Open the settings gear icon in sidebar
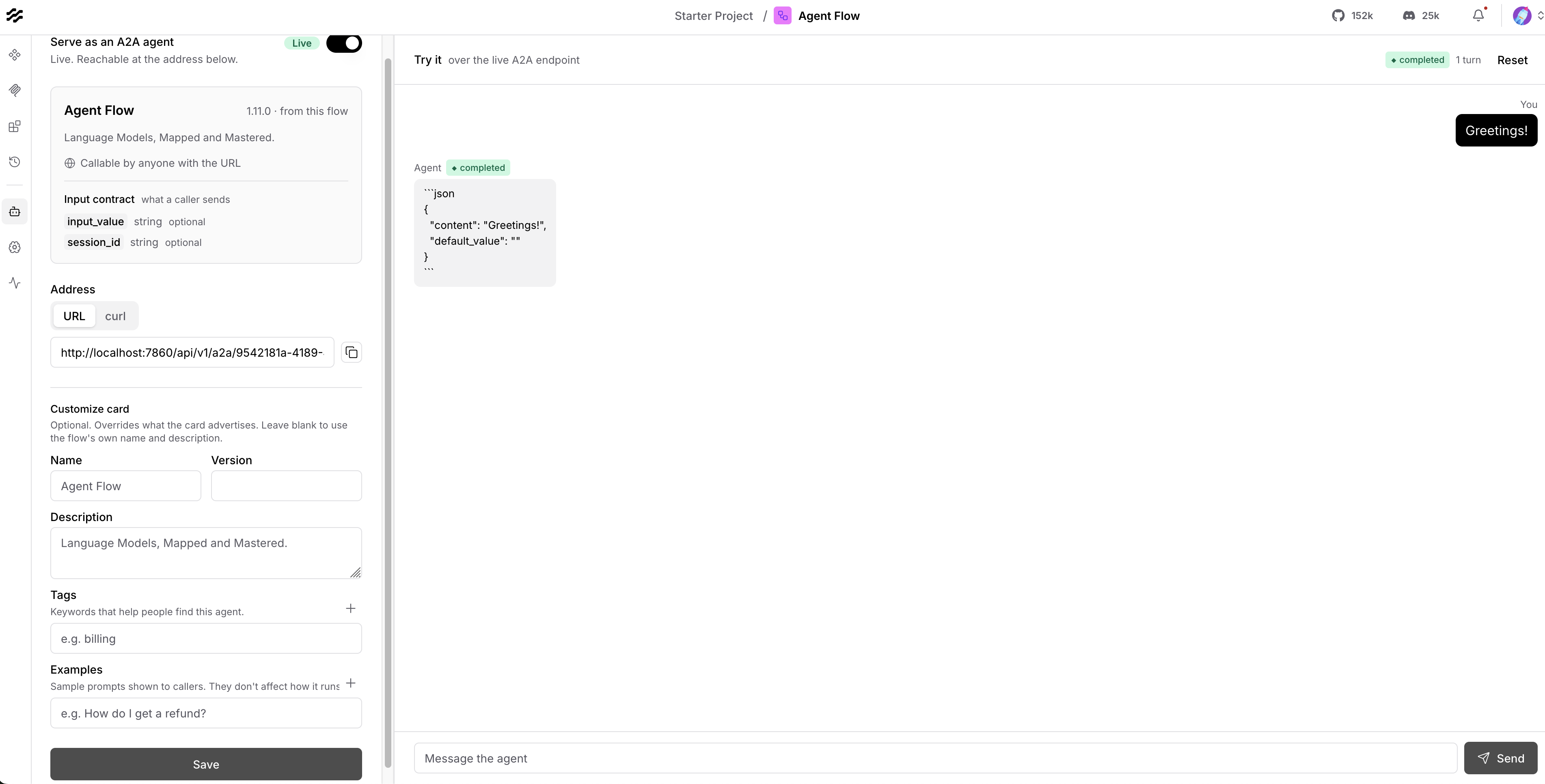The image size is (1545, 784). [x=15, y=247]
